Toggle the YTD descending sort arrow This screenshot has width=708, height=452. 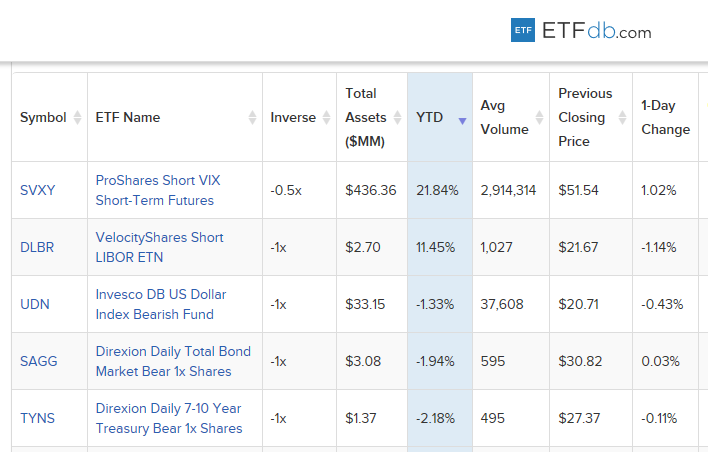pos(462,121)
